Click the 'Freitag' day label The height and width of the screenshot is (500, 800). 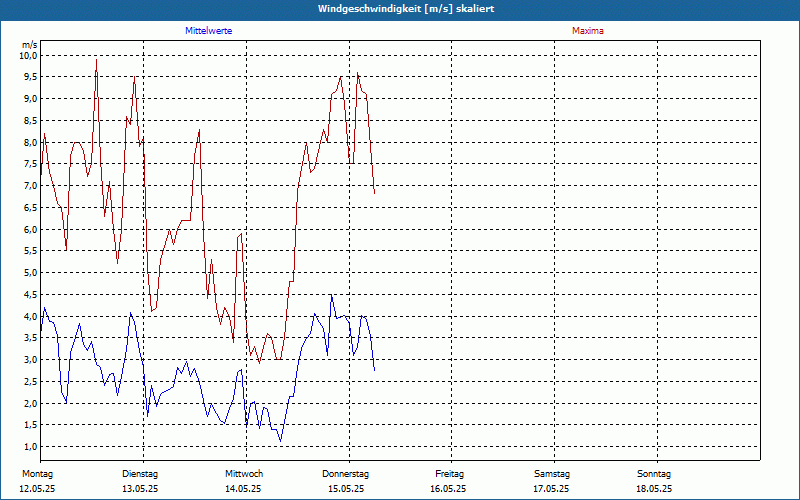pos(449,474)
